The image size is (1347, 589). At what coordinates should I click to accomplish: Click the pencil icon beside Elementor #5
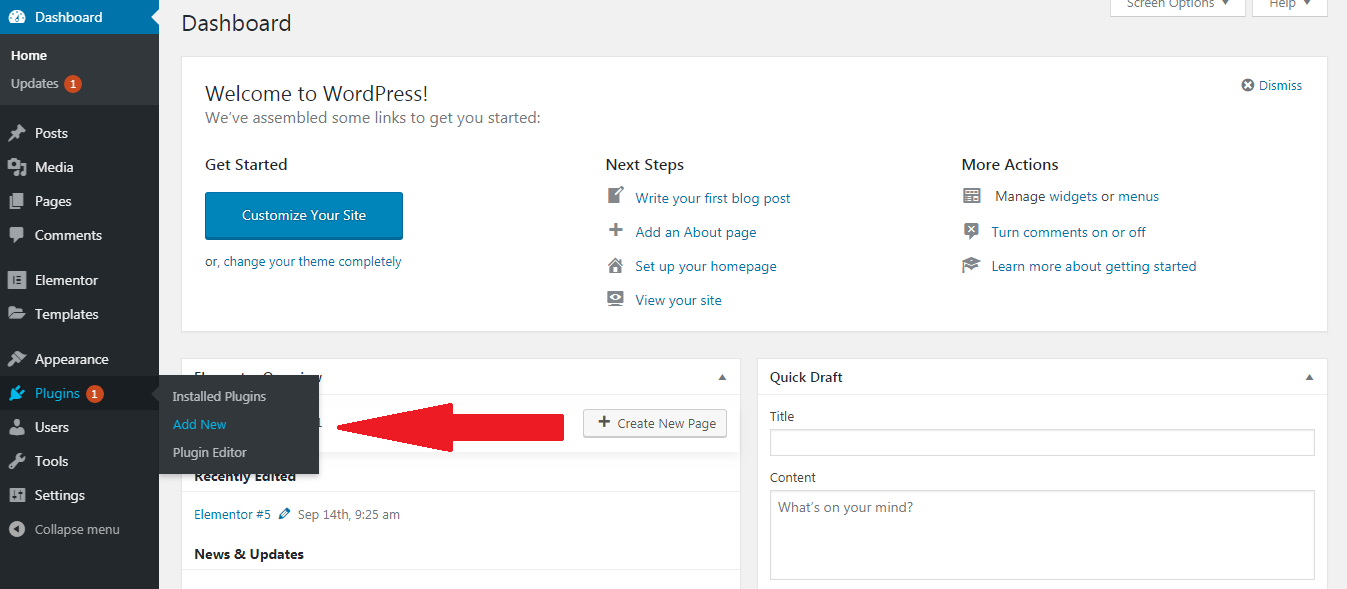point(285,514)
